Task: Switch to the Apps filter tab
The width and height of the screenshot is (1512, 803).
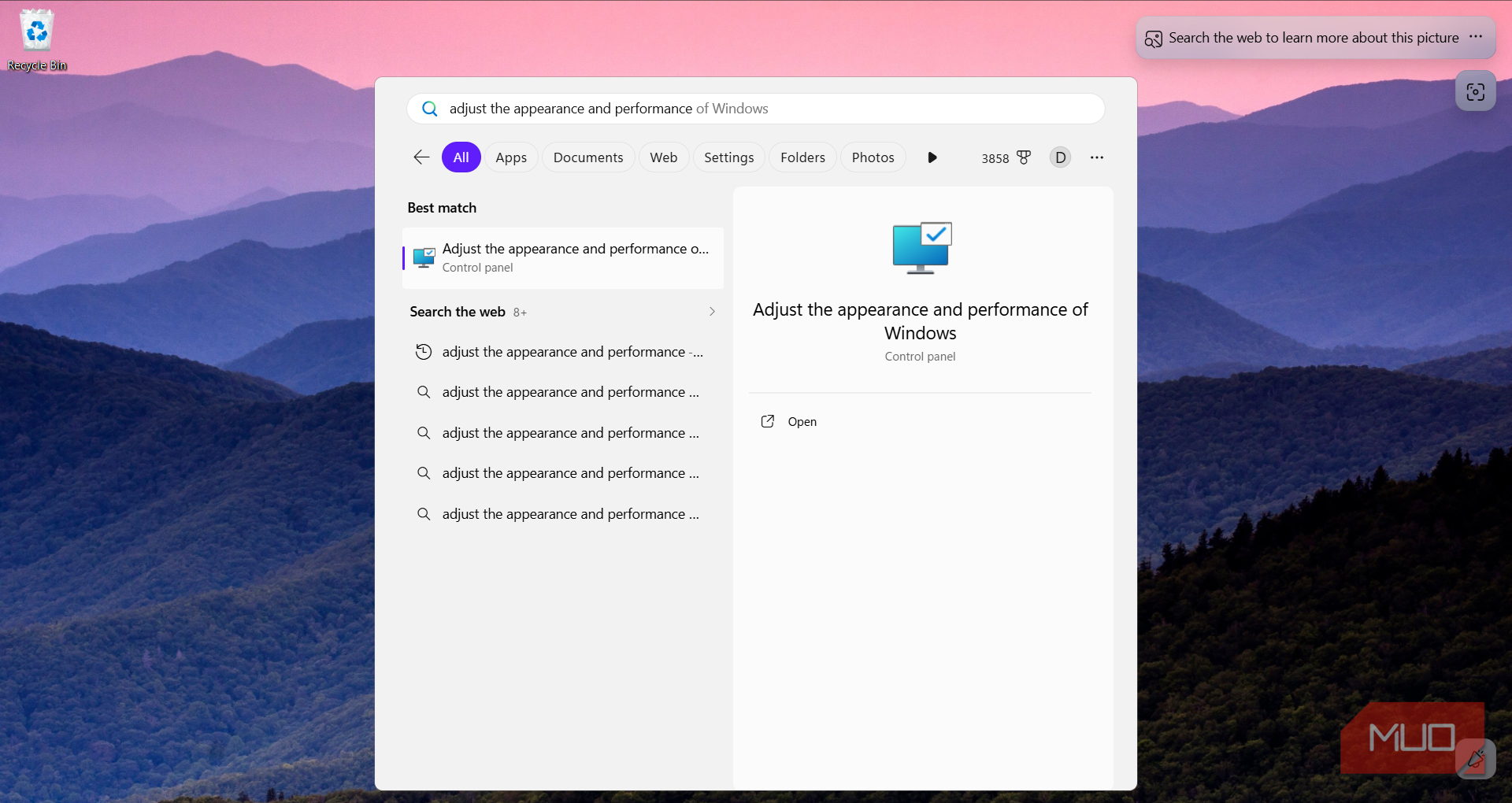Action: coord(511,157)
